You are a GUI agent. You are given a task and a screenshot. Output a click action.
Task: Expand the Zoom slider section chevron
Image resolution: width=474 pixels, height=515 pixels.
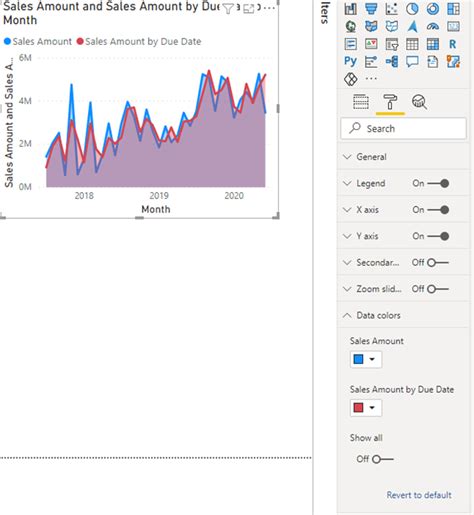tap(347, 289)
